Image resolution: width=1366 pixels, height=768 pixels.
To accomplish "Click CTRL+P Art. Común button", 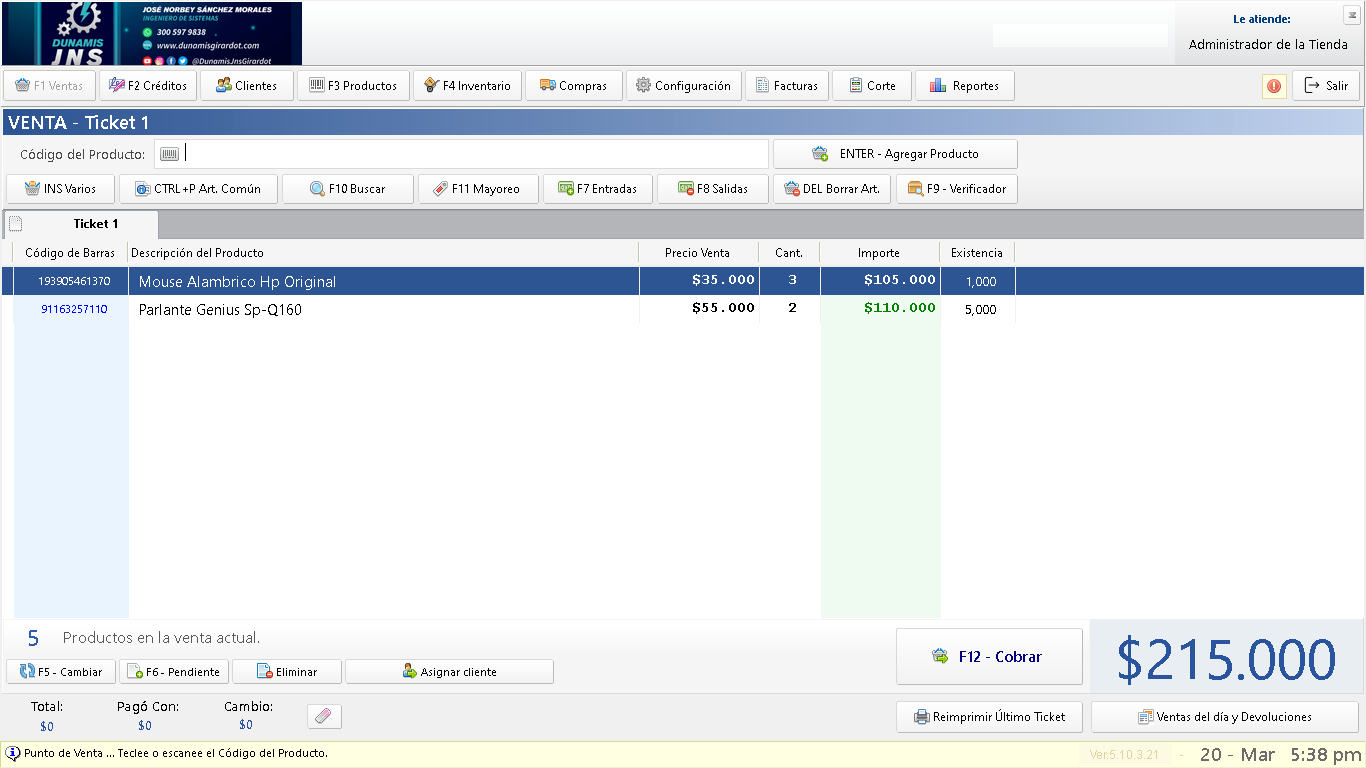I will click(198, 189).
